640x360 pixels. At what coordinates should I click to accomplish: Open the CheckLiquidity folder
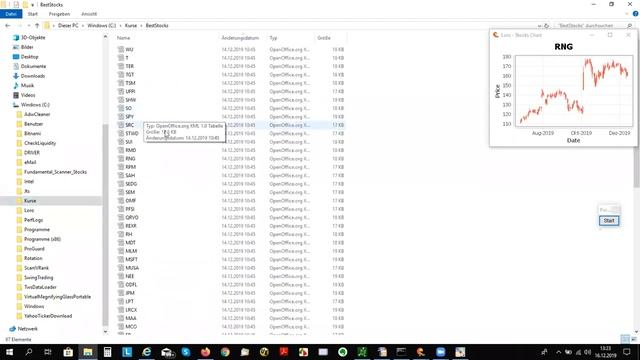[x=40, y=143]
